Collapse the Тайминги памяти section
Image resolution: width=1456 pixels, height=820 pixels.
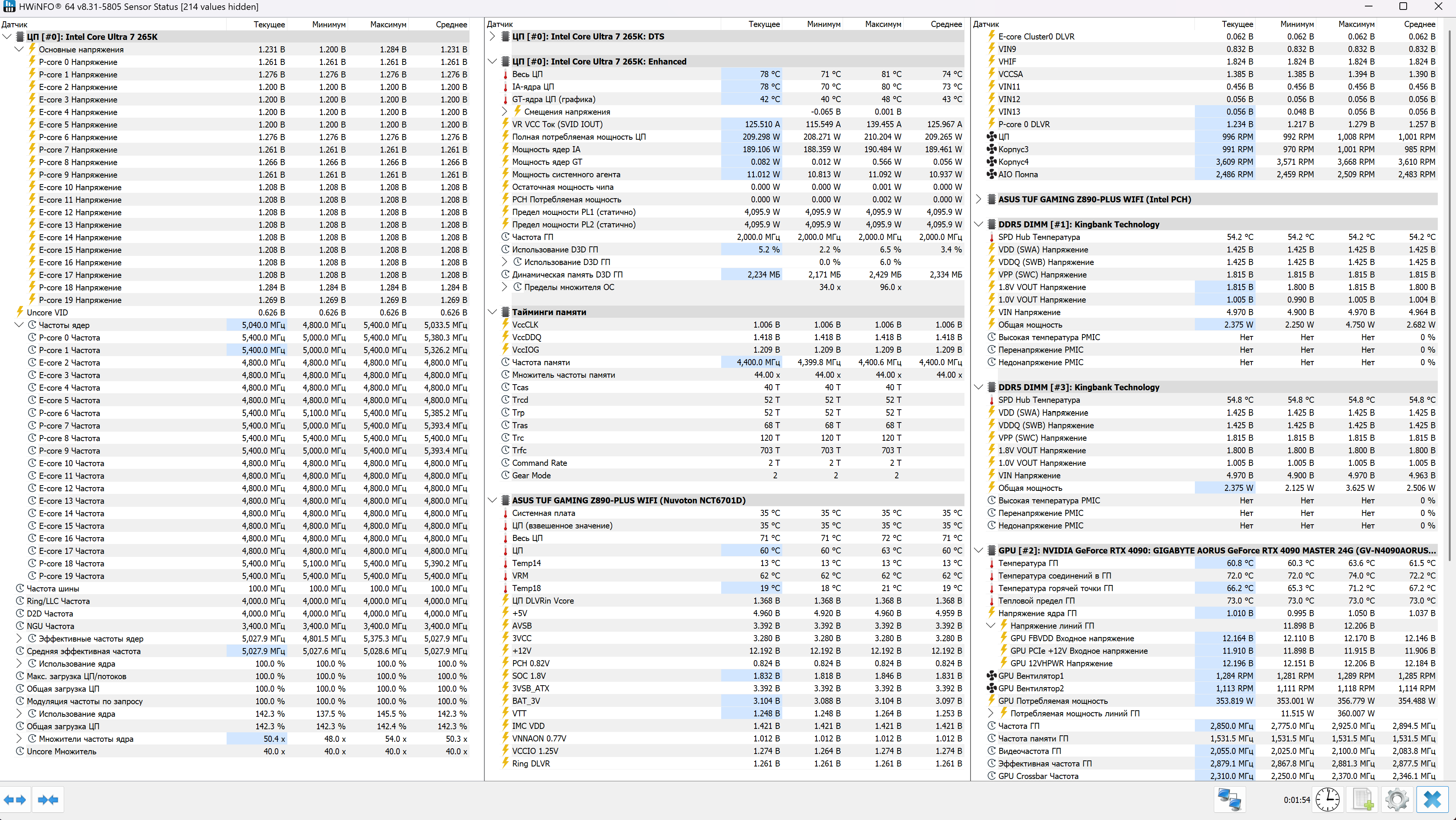click(492, 312)
